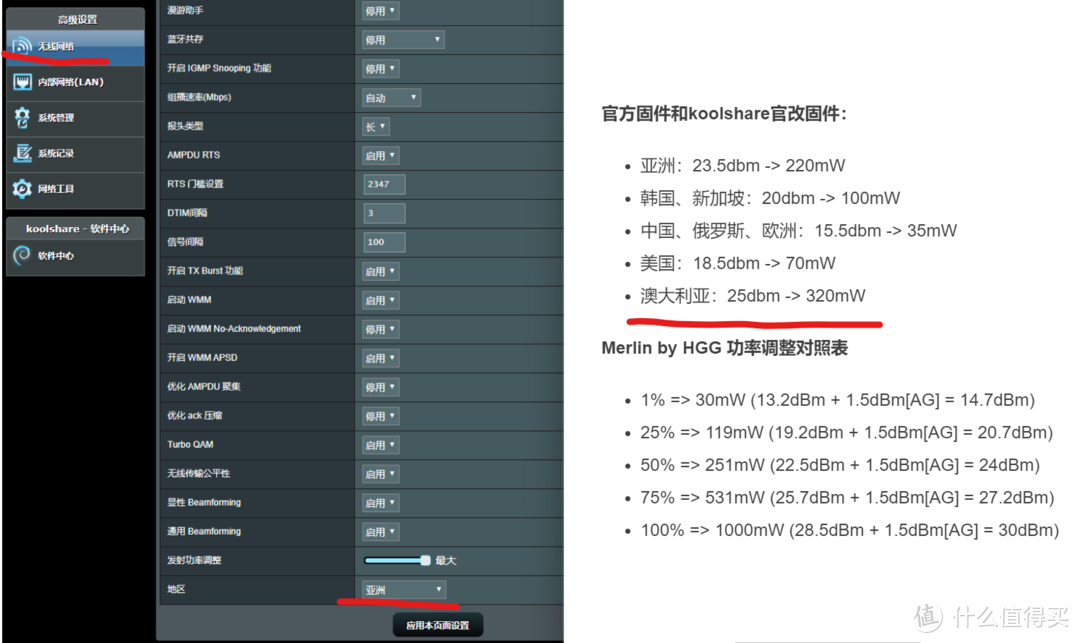Click the 1% => 30mW line
The height and width of the screenshot is (643, 1080).
pos(838,400)
